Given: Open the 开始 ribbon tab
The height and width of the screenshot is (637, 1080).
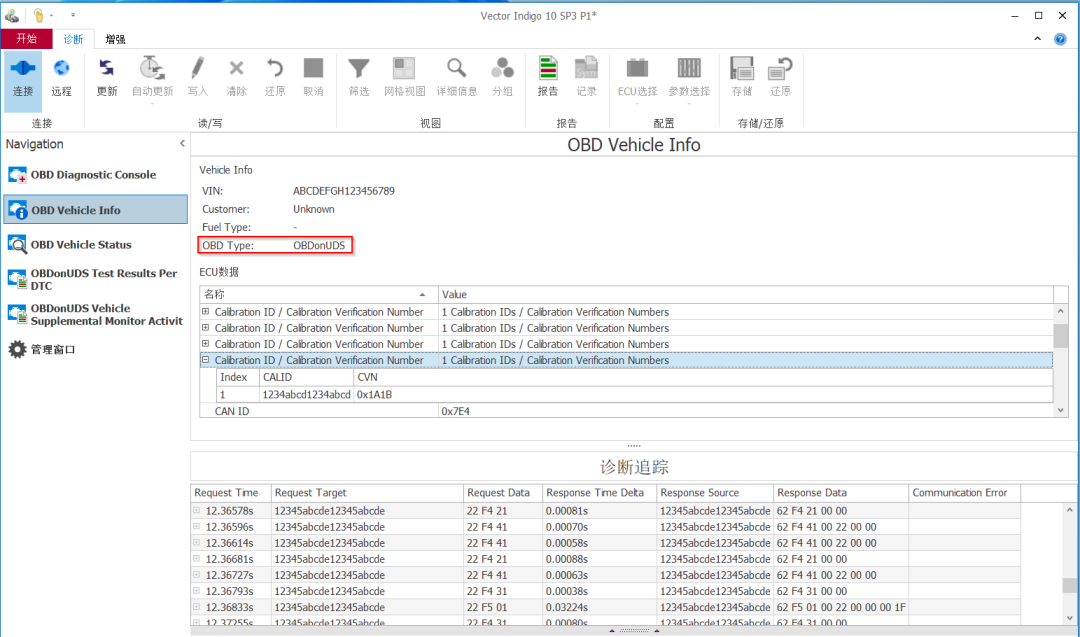Looking at the screenshot, I should tap(26, 38).
